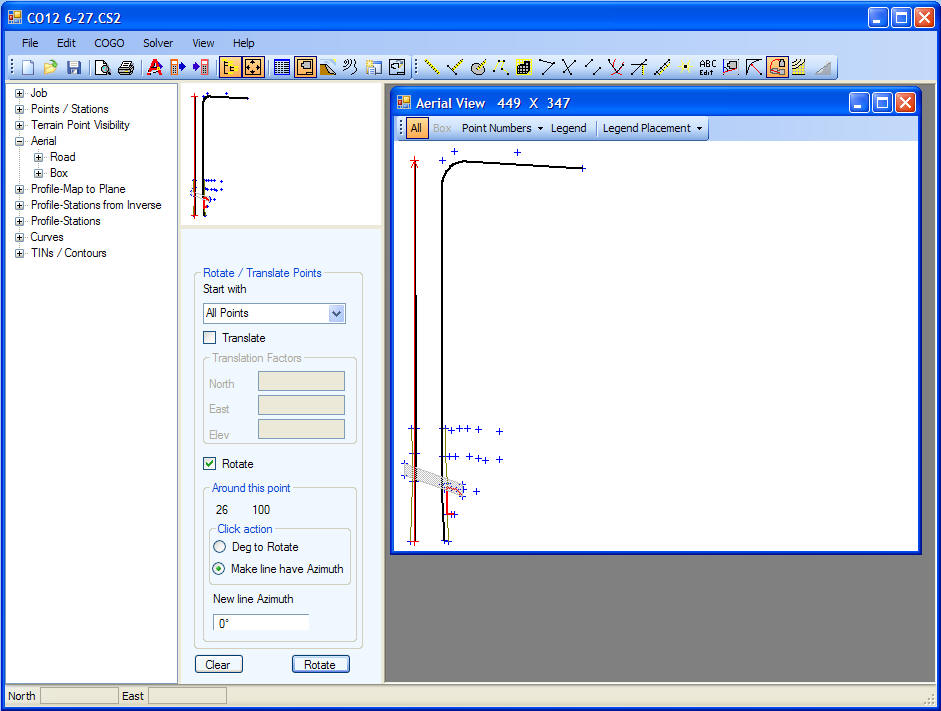Click the New file icon in toolbar

point(28,67)
